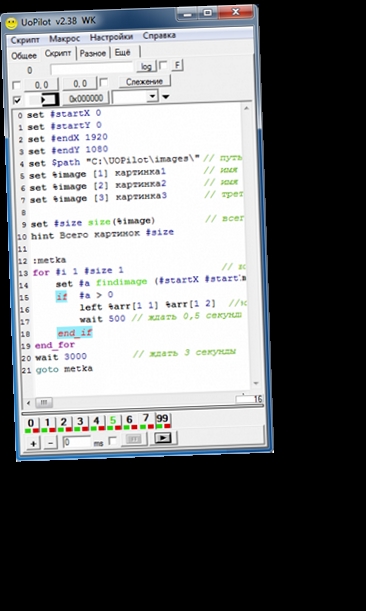Click script line 'set #endY 1080'

(x=68, y=150)
